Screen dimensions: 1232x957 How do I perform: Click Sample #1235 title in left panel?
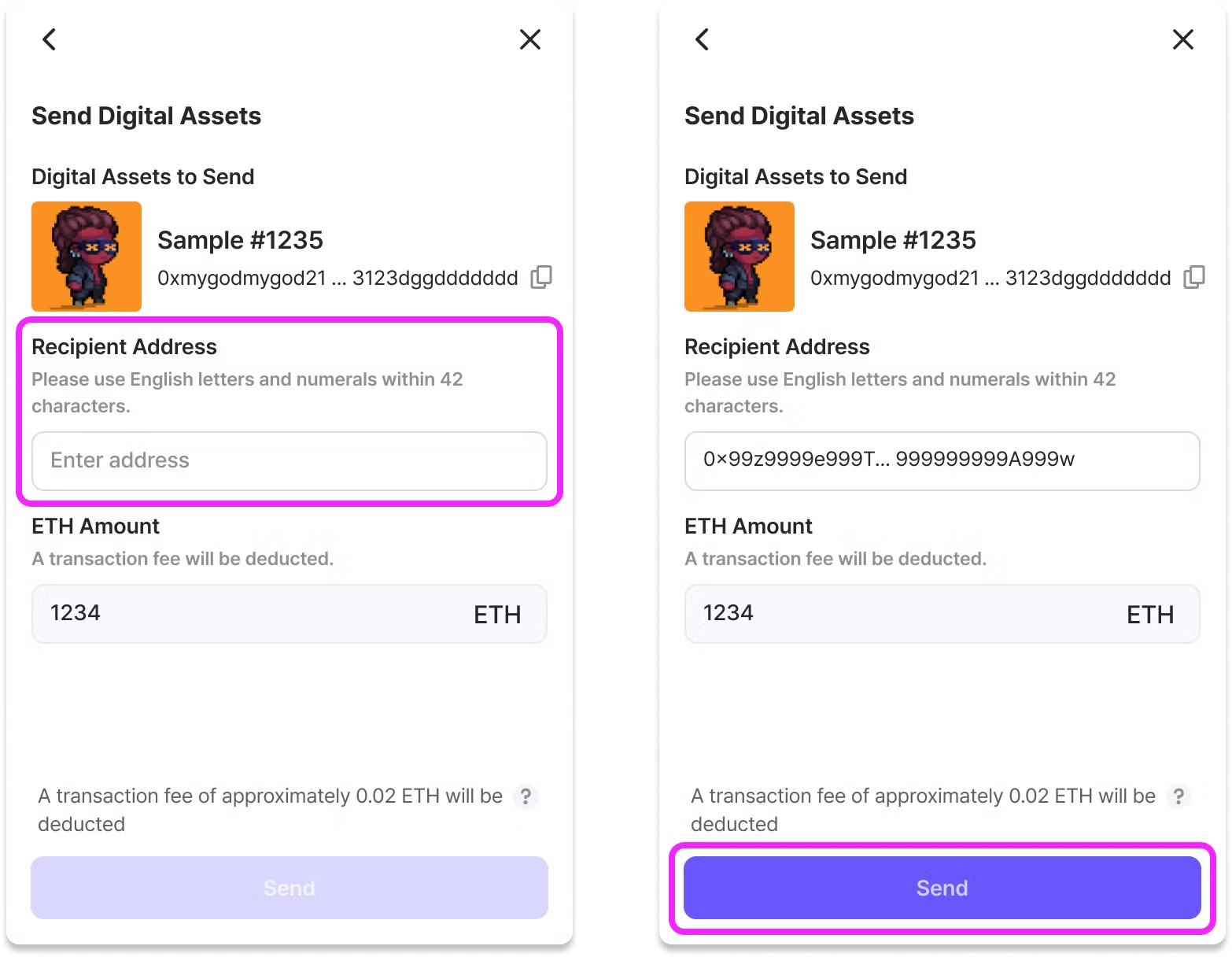240,240
